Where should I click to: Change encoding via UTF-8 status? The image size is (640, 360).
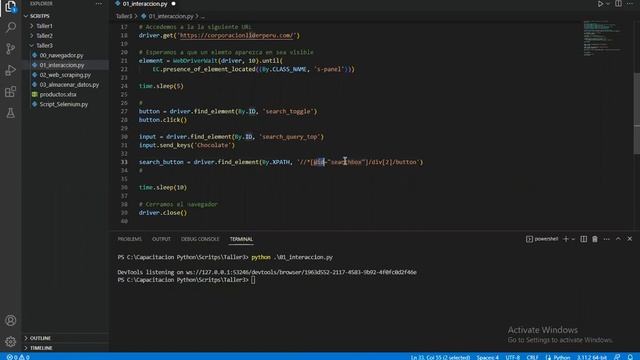pyautogui.click(x=513, y=357)
